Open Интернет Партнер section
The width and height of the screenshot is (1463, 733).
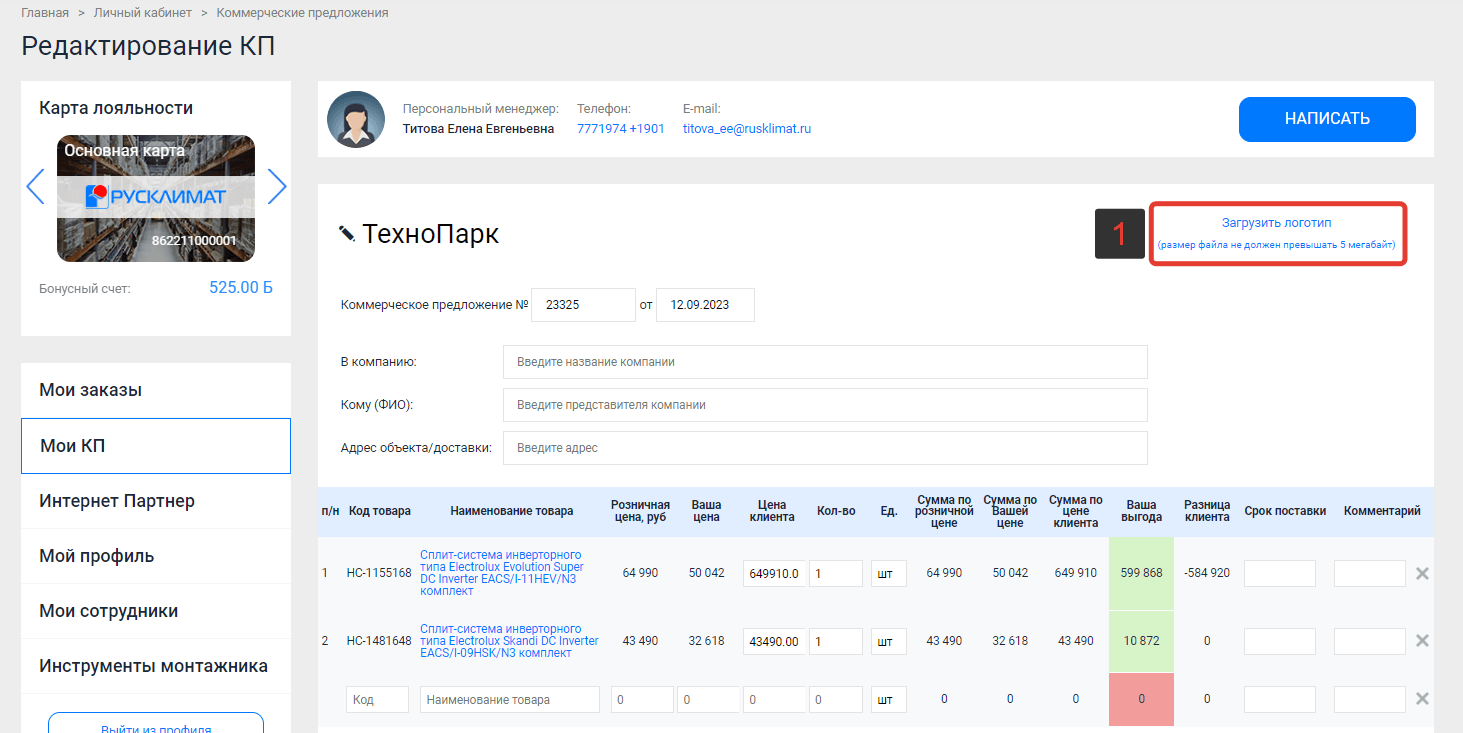coord(156,501)
